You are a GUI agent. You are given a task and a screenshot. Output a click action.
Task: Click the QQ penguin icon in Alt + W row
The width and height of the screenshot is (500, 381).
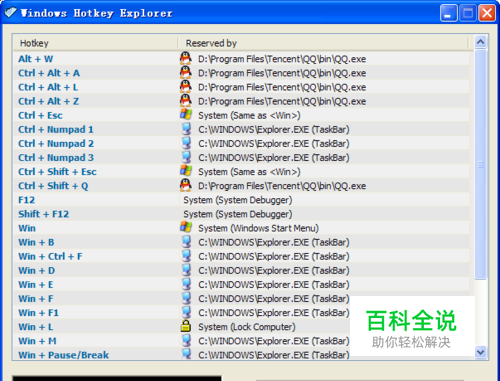186,58
